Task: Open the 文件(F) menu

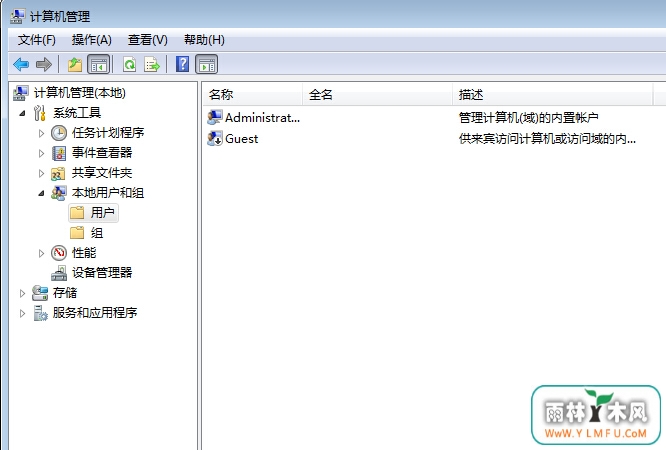Action: [37, 40]
